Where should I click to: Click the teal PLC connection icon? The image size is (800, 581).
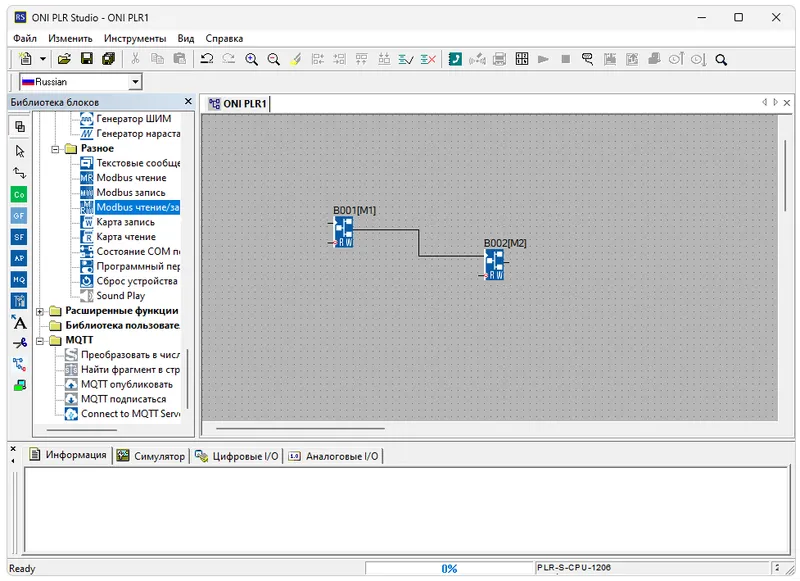point(455,59)
